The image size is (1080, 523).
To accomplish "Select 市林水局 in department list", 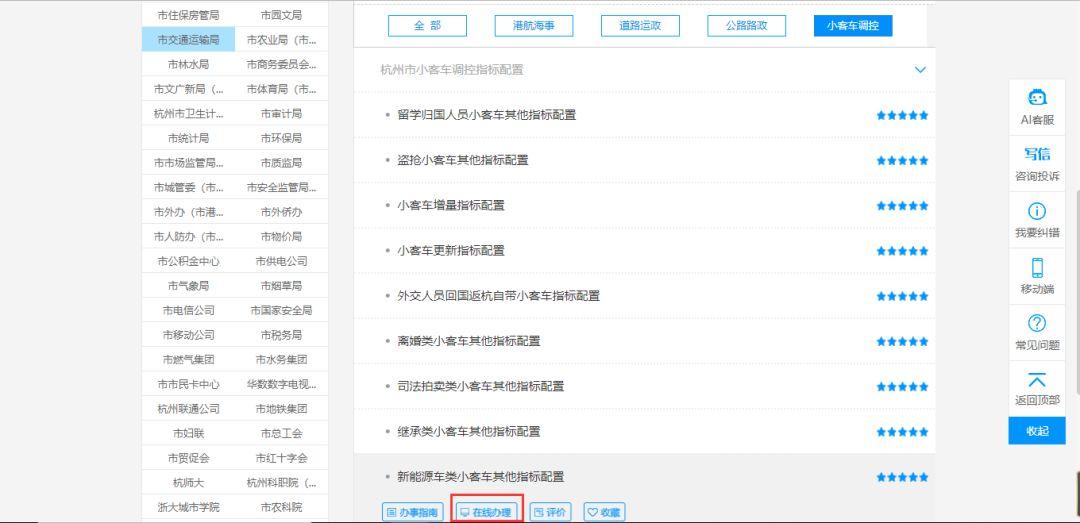I will [188, 64].
